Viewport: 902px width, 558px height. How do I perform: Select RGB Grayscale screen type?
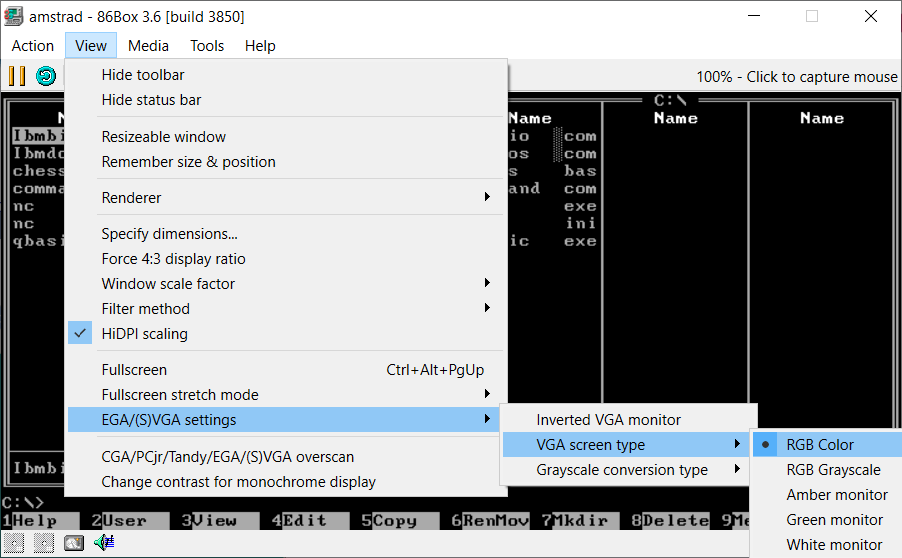tap(827, 470)
